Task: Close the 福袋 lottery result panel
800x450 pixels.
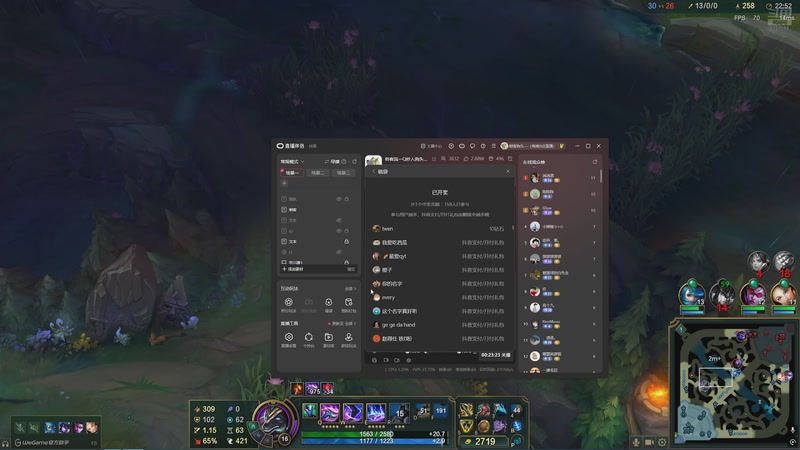Action: (x=508, y=171)
